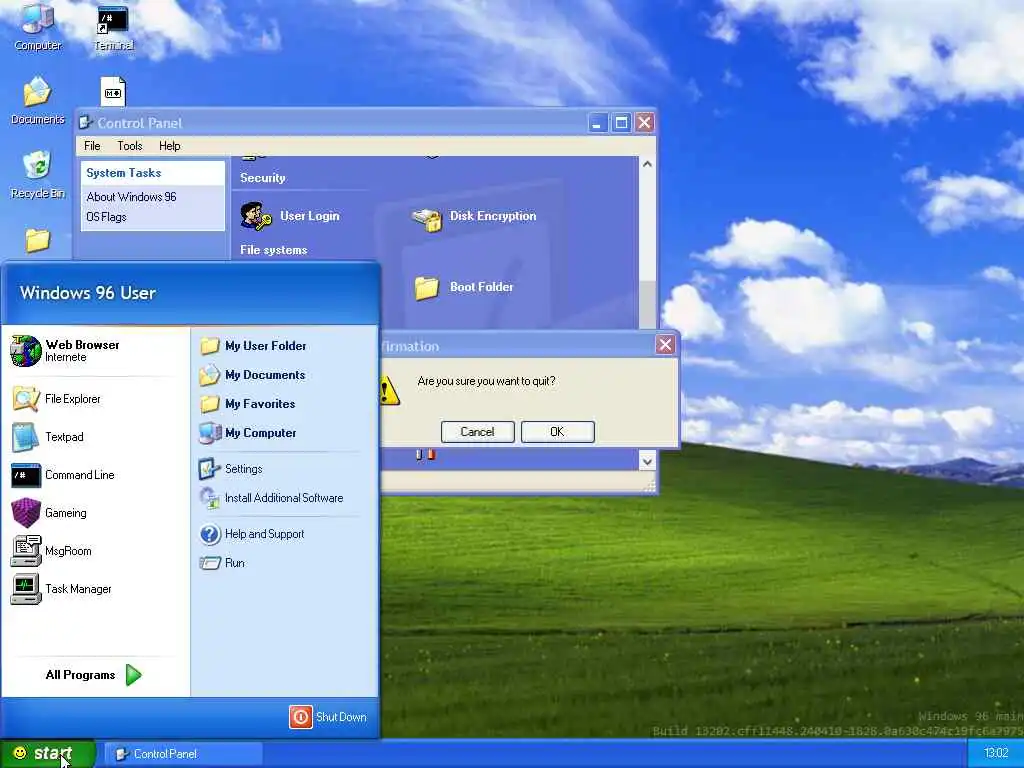This screenshot has height=768, width=1024.
Task: Open About Windows 96 link
Action: [131, 197]
